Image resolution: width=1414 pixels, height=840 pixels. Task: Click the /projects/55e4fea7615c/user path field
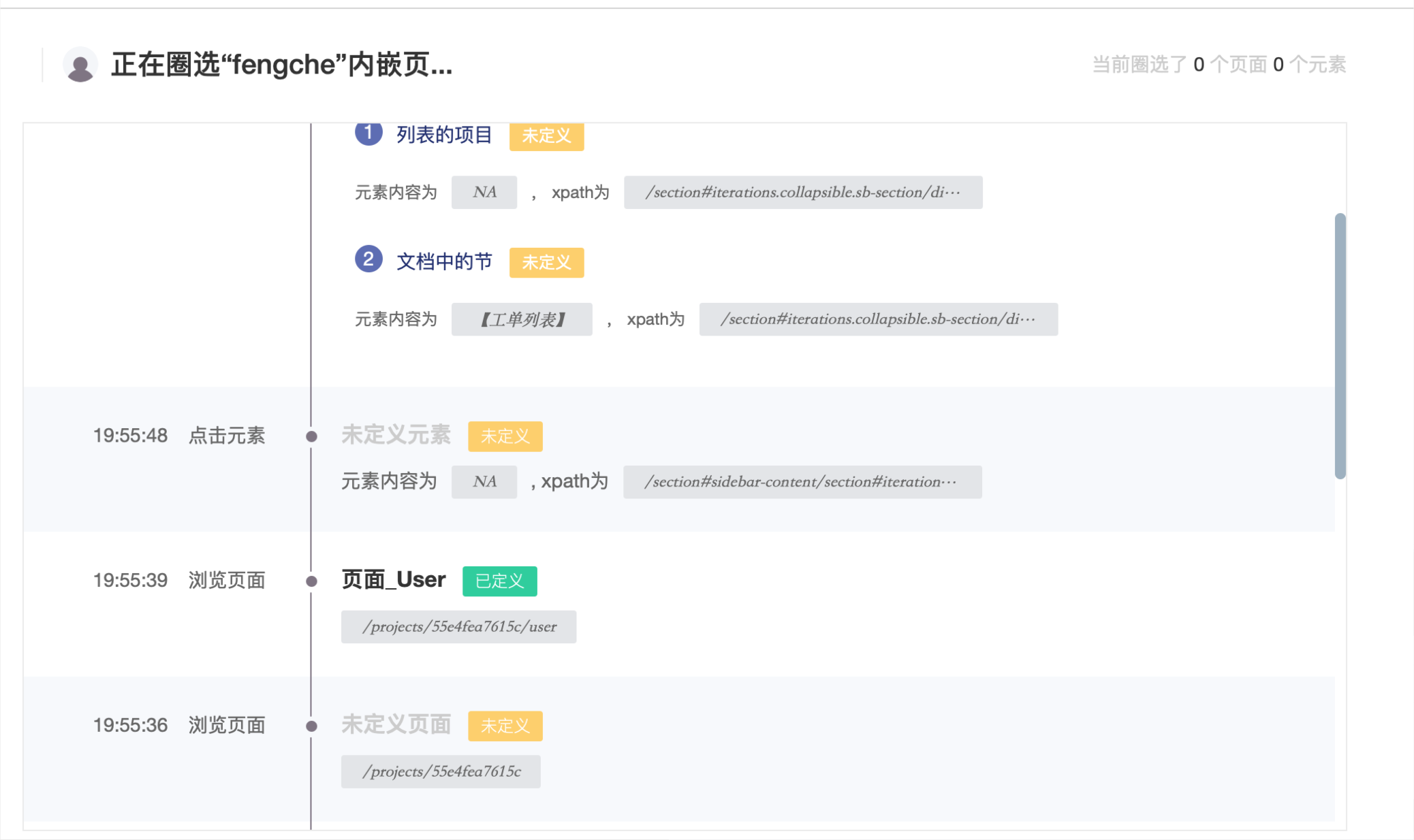(458, 627)
